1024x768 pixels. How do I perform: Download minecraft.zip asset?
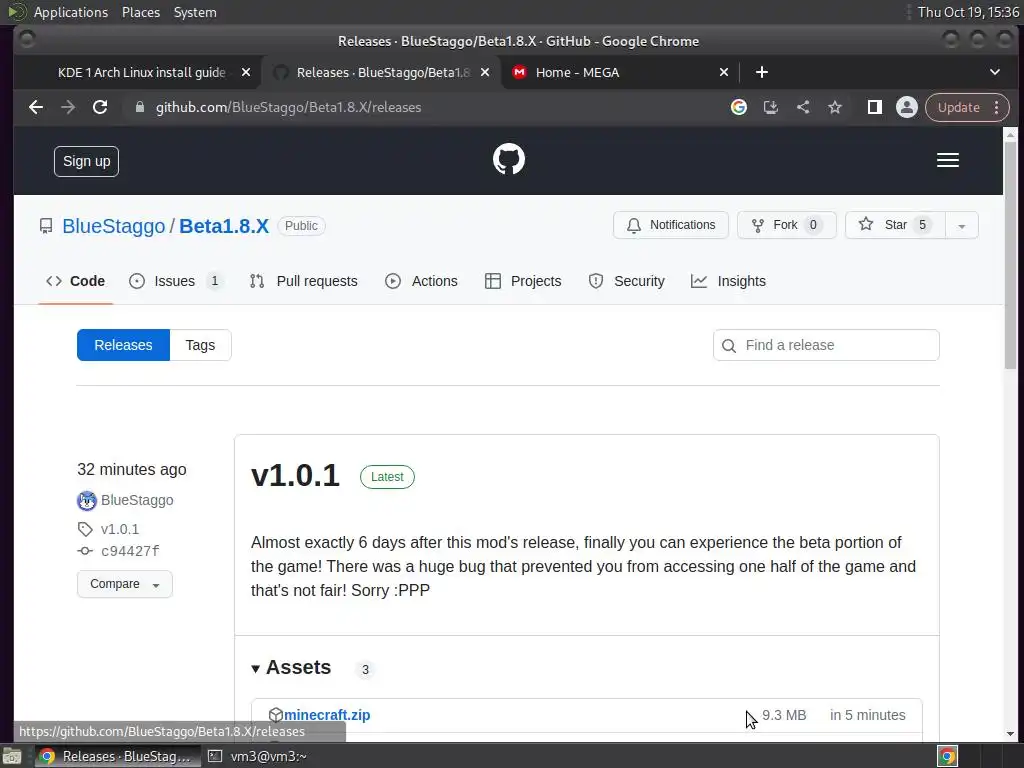click(x=327, y=715)
